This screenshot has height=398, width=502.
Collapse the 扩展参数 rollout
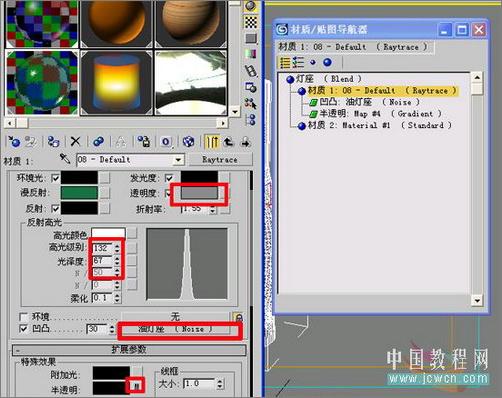[129, 350]
